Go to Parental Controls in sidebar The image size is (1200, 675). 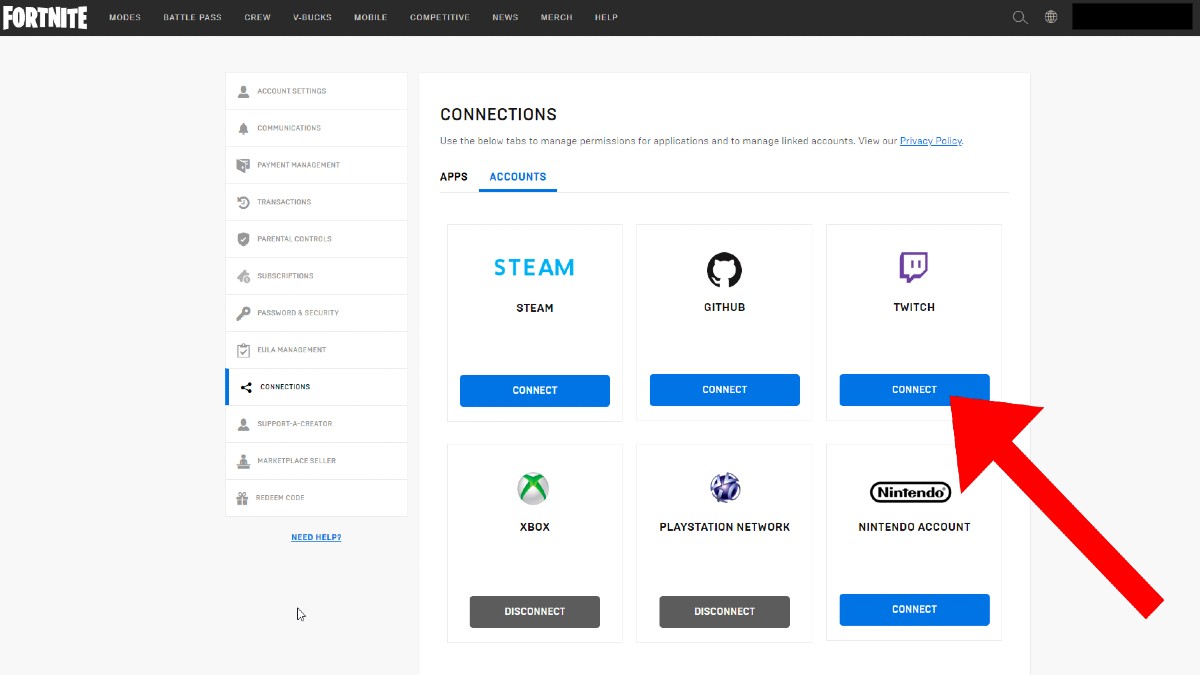pyautogui.click(x=294, y=239)
